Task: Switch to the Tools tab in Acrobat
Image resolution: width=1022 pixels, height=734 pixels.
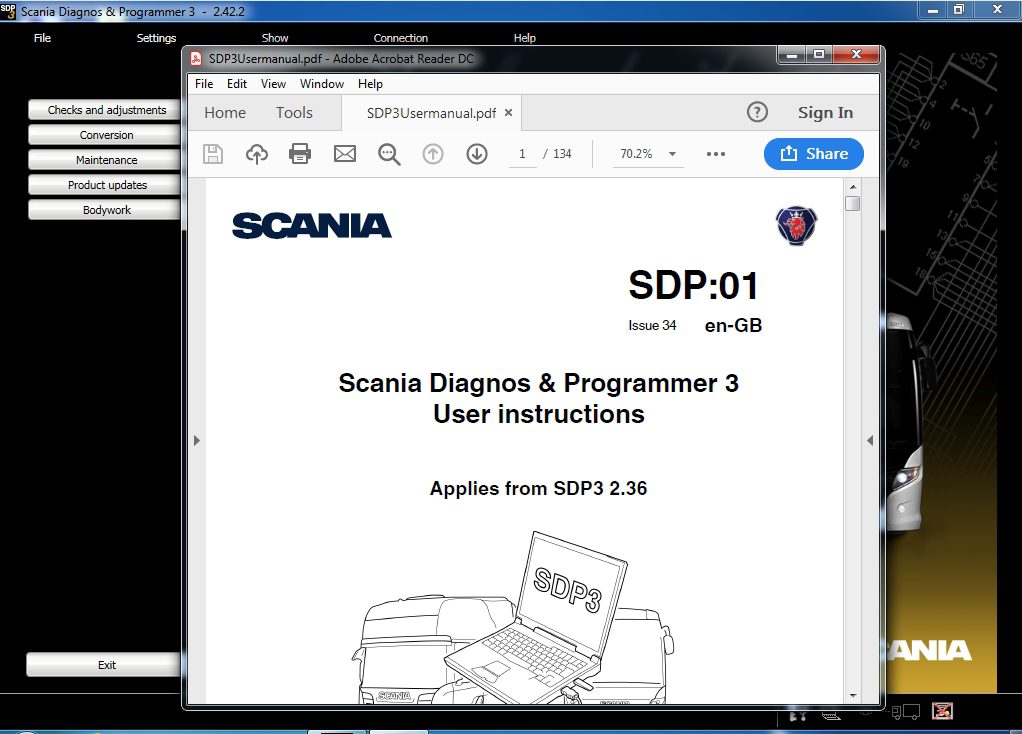Action: pyautogui.click(x=293, y=112)
